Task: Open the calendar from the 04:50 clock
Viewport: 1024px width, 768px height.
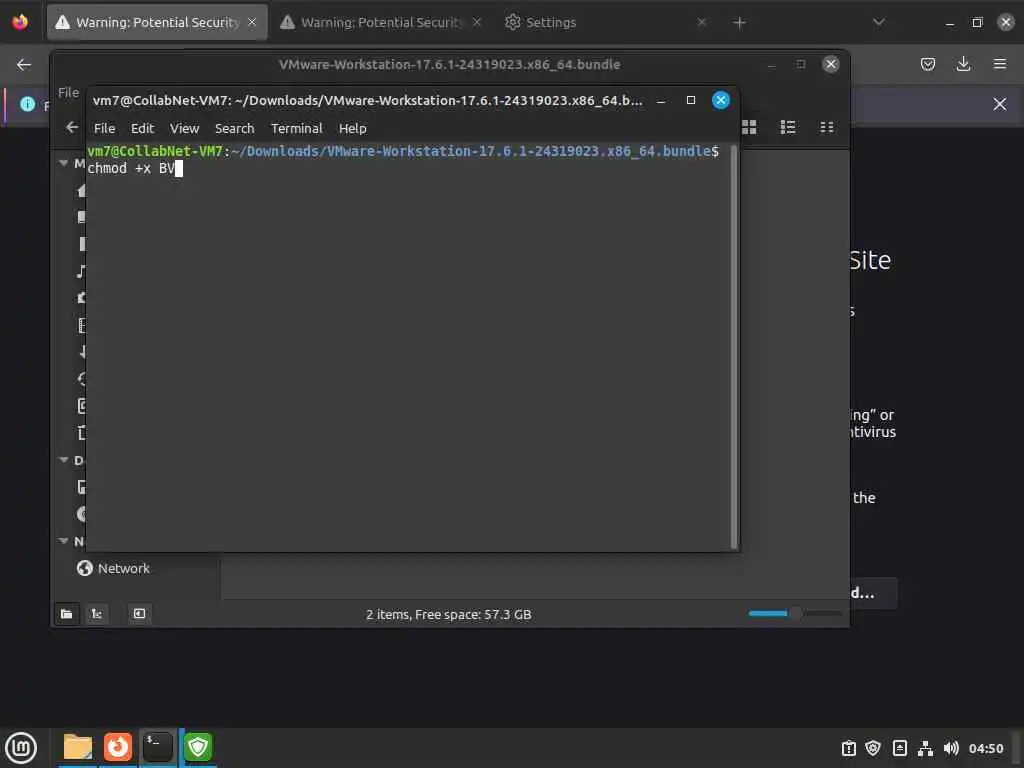Action: click(x=986, y=748)
